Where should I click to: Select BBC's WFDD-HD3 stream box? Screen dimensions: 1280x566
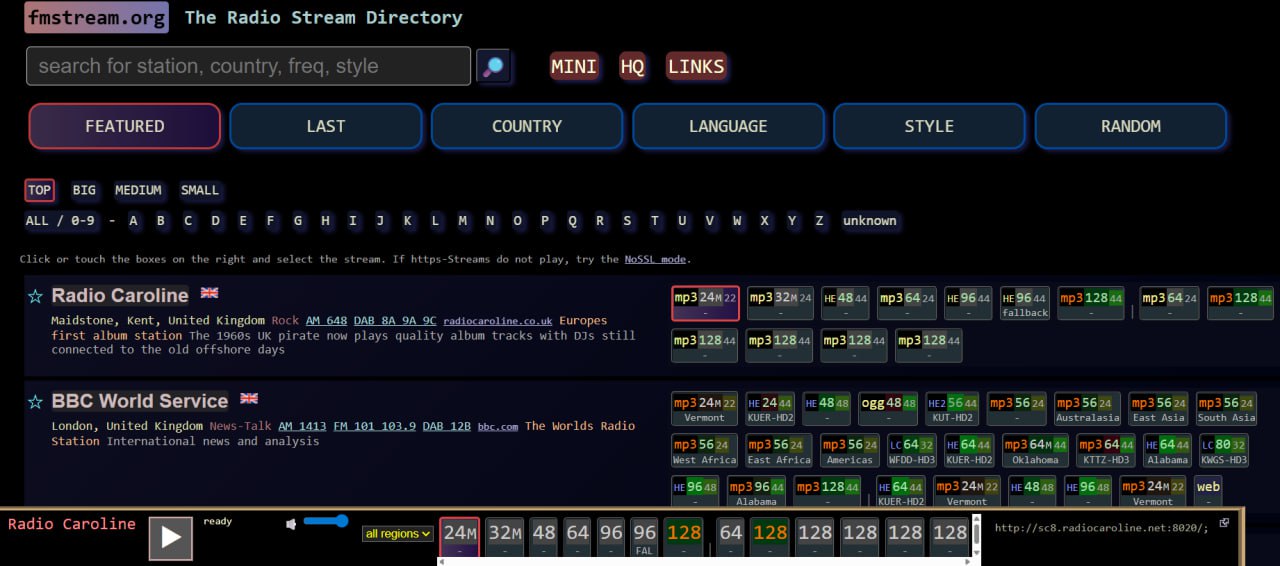point(913,450)
